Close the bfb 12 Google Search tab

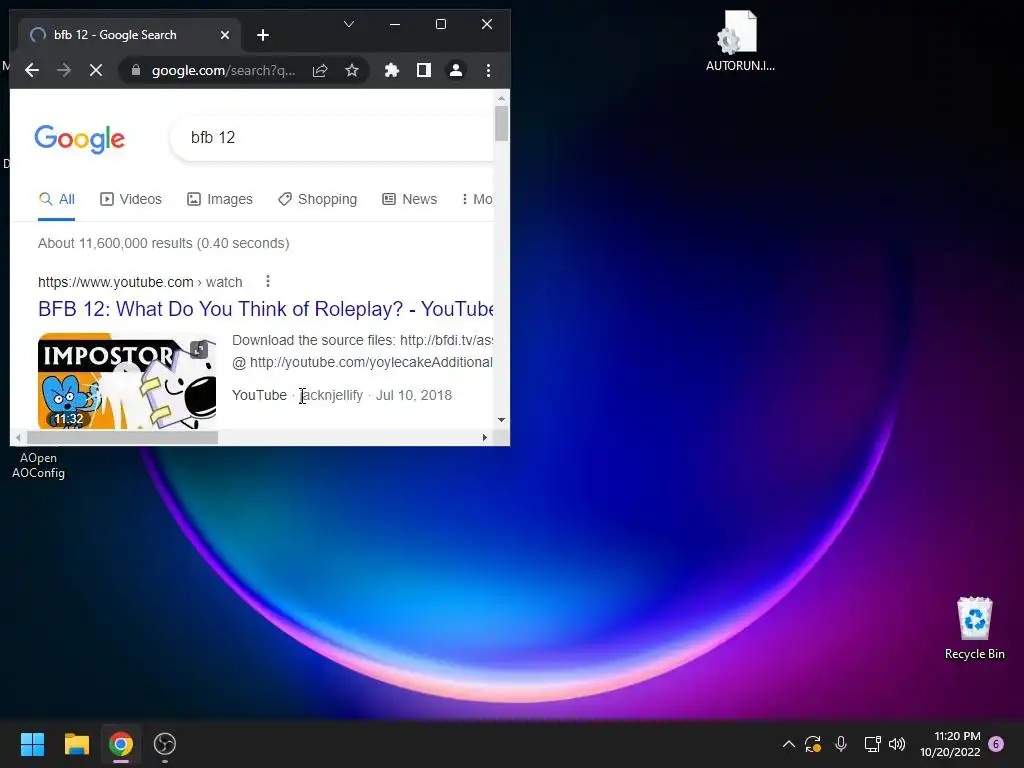point(225,35)
